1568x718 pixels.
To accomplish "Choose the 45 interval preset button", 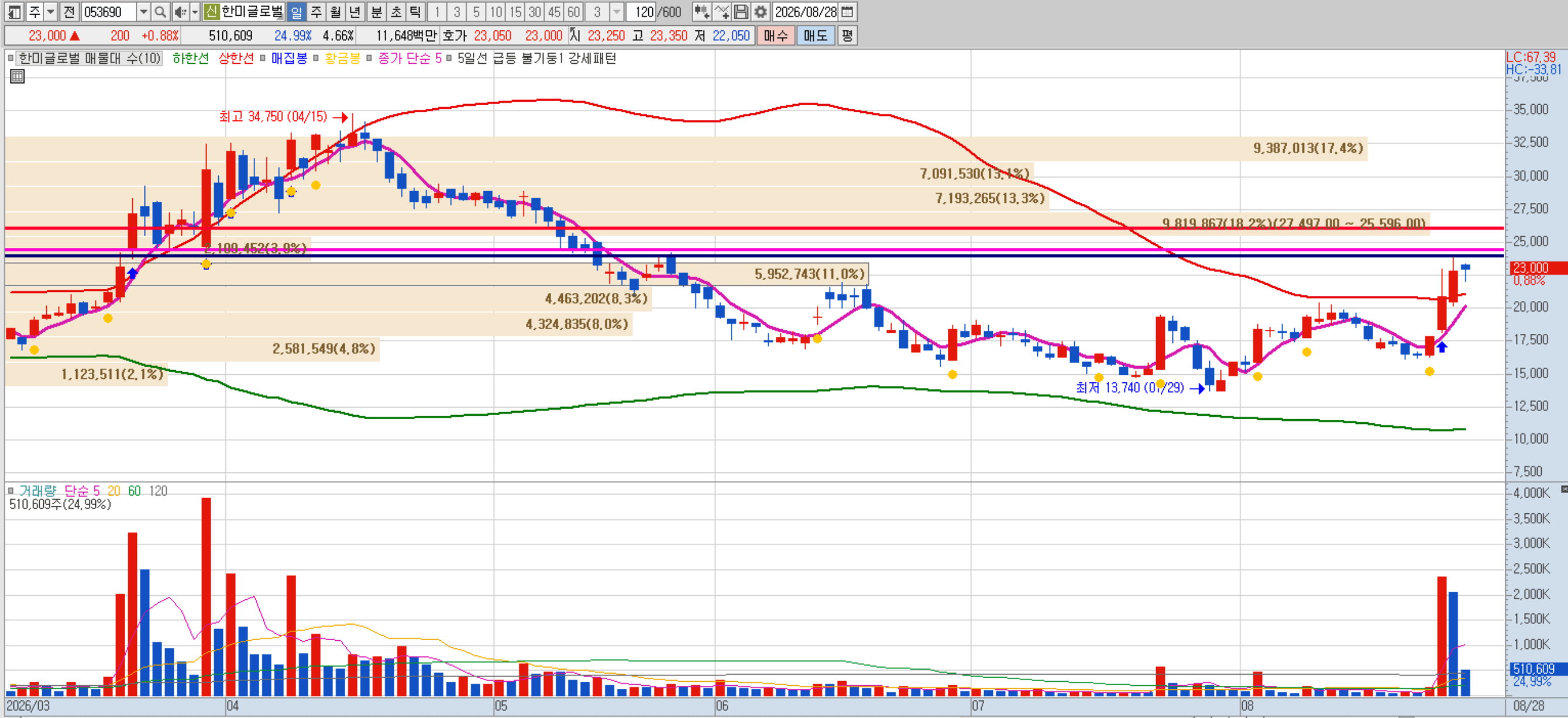I will tap(554, 12).
